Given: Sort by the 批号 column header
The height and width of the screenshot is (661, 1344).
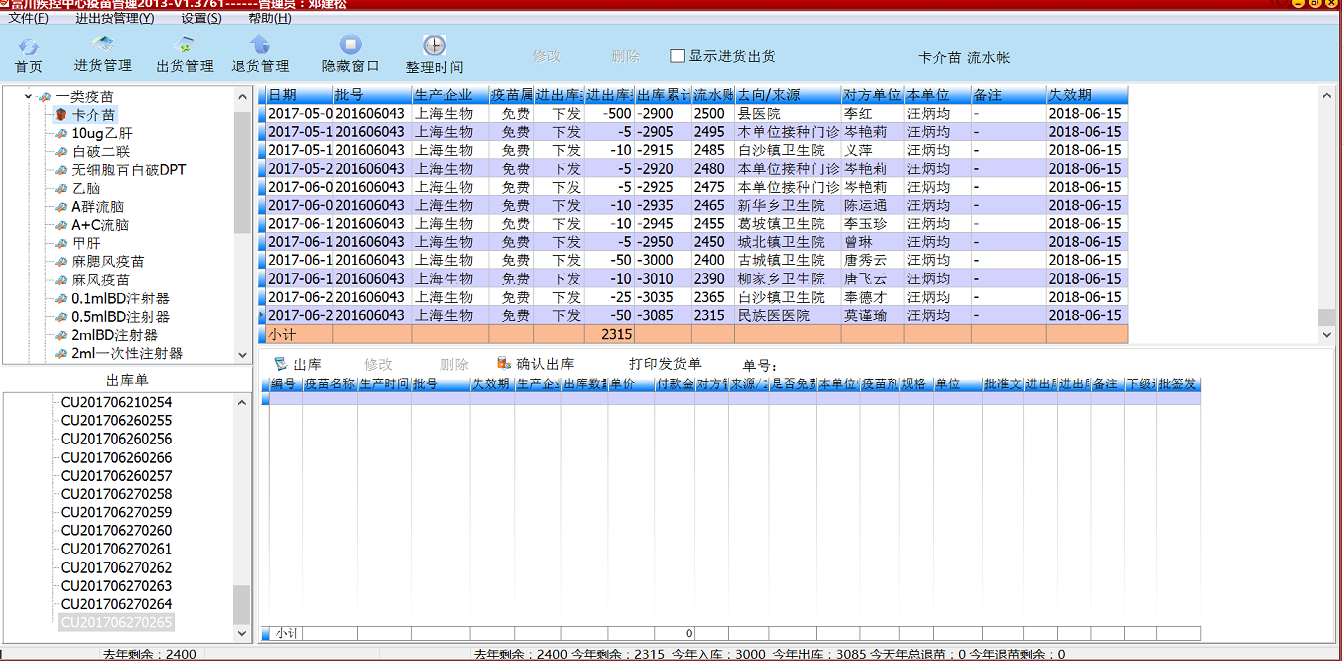Looking at the screenshot, I should pos(372,95).
